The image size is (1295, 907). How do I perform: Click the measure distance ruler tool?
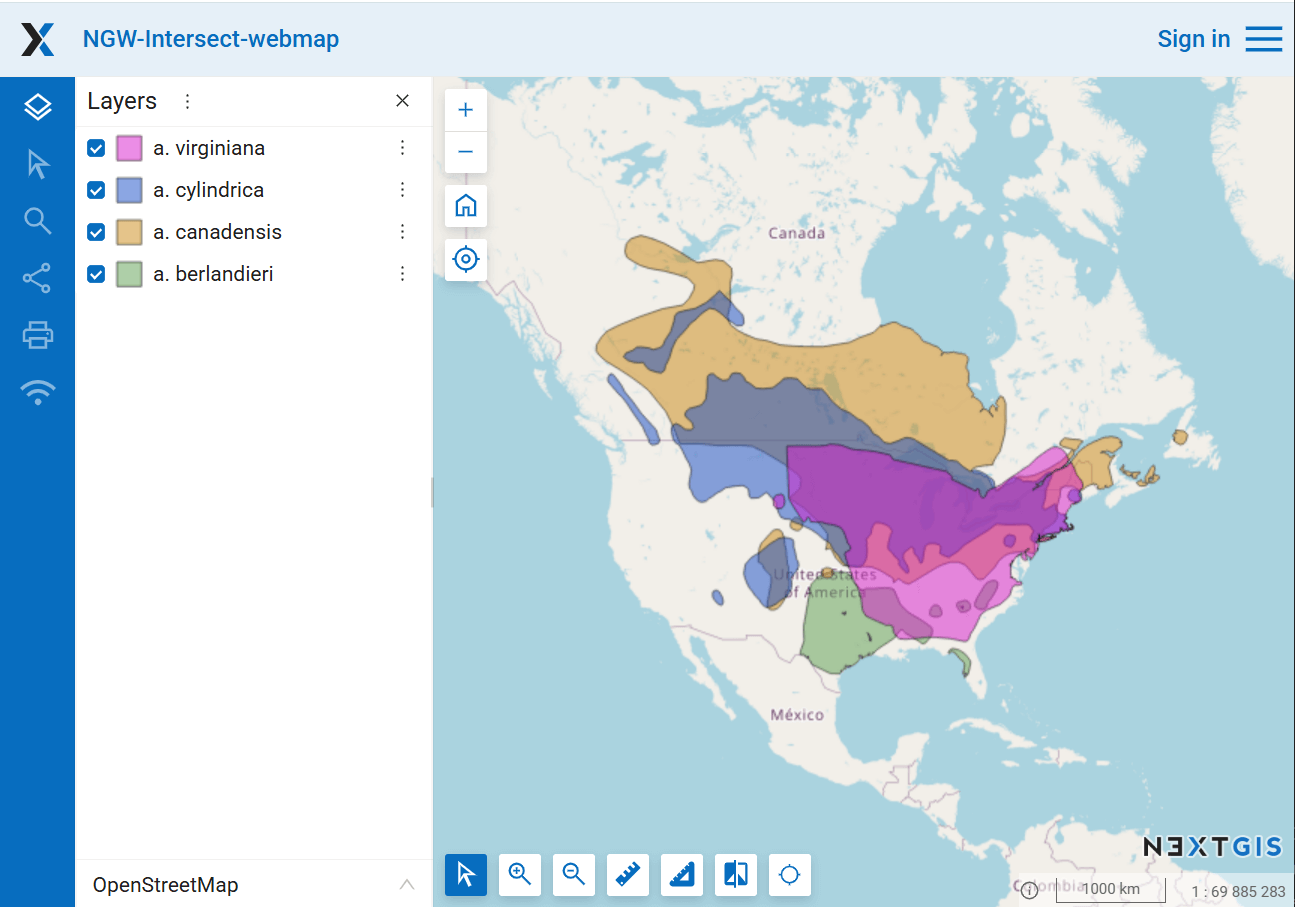click(x=628, y=875)
